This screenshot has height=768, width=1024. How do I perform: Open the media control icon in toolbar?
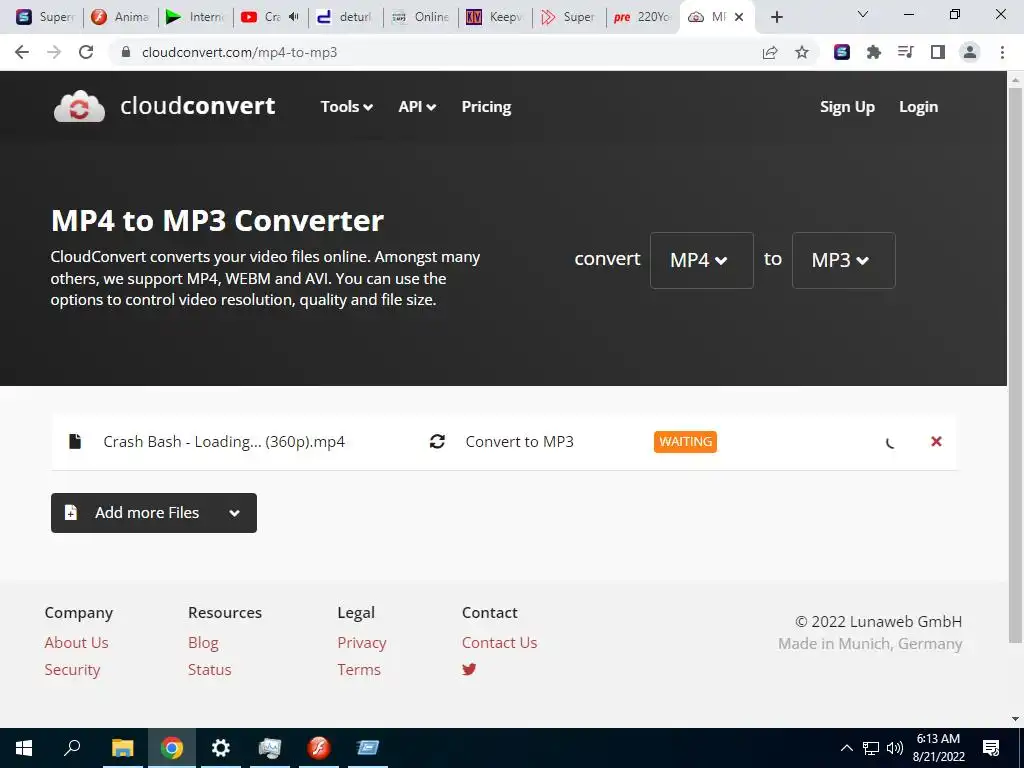pyautogui.click(x=906, y=52)
